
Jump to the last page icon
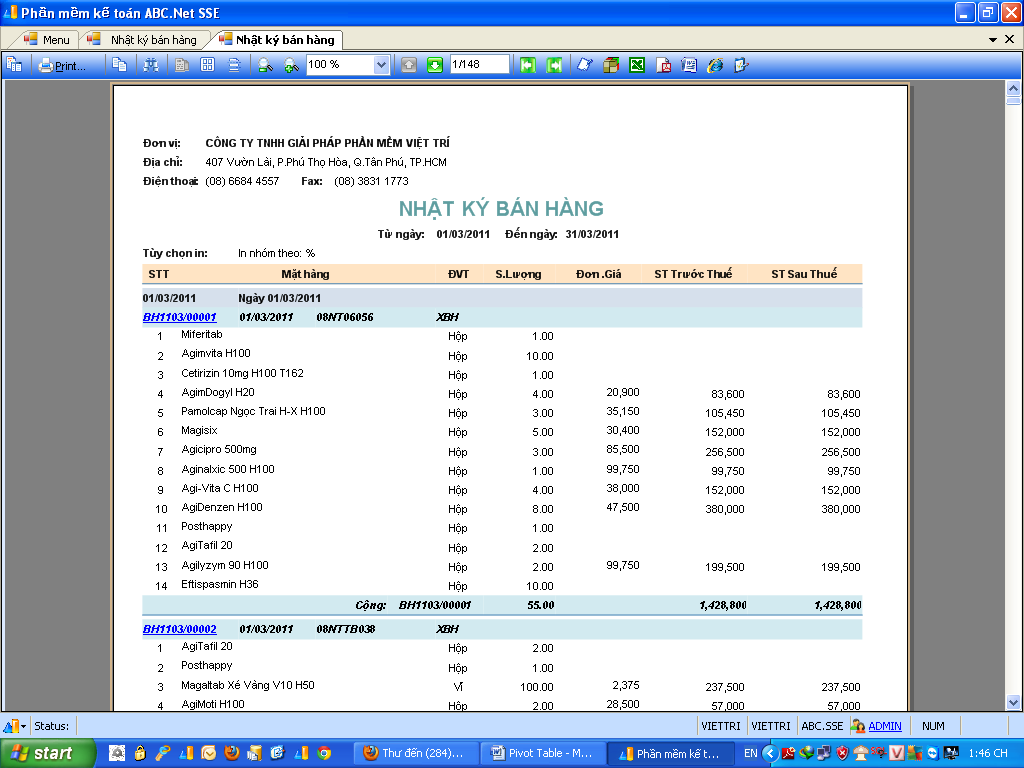click(x=554, y=65)
